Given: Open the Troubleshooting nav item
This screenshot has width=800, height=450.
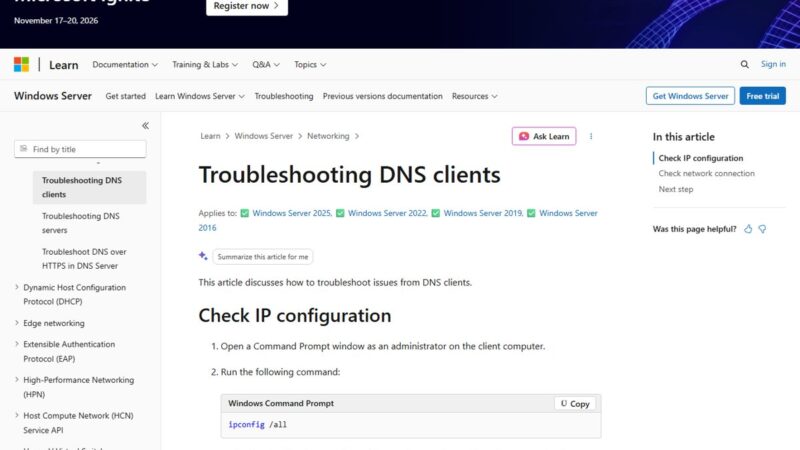Looking at the screenshot, I should point(284,96).
